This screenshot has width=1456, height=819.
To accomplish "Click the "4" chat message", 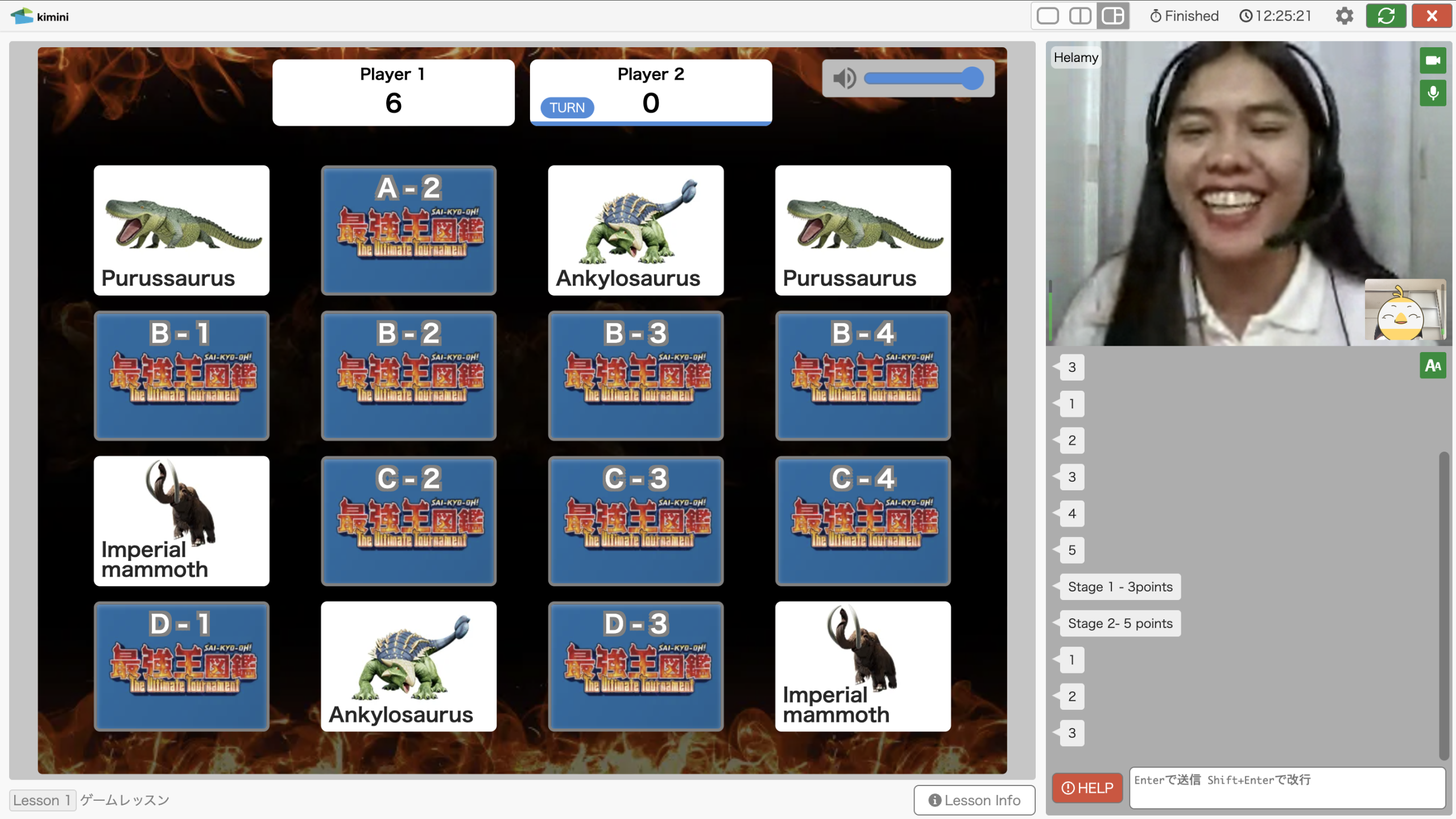I will pos(1072,514).
